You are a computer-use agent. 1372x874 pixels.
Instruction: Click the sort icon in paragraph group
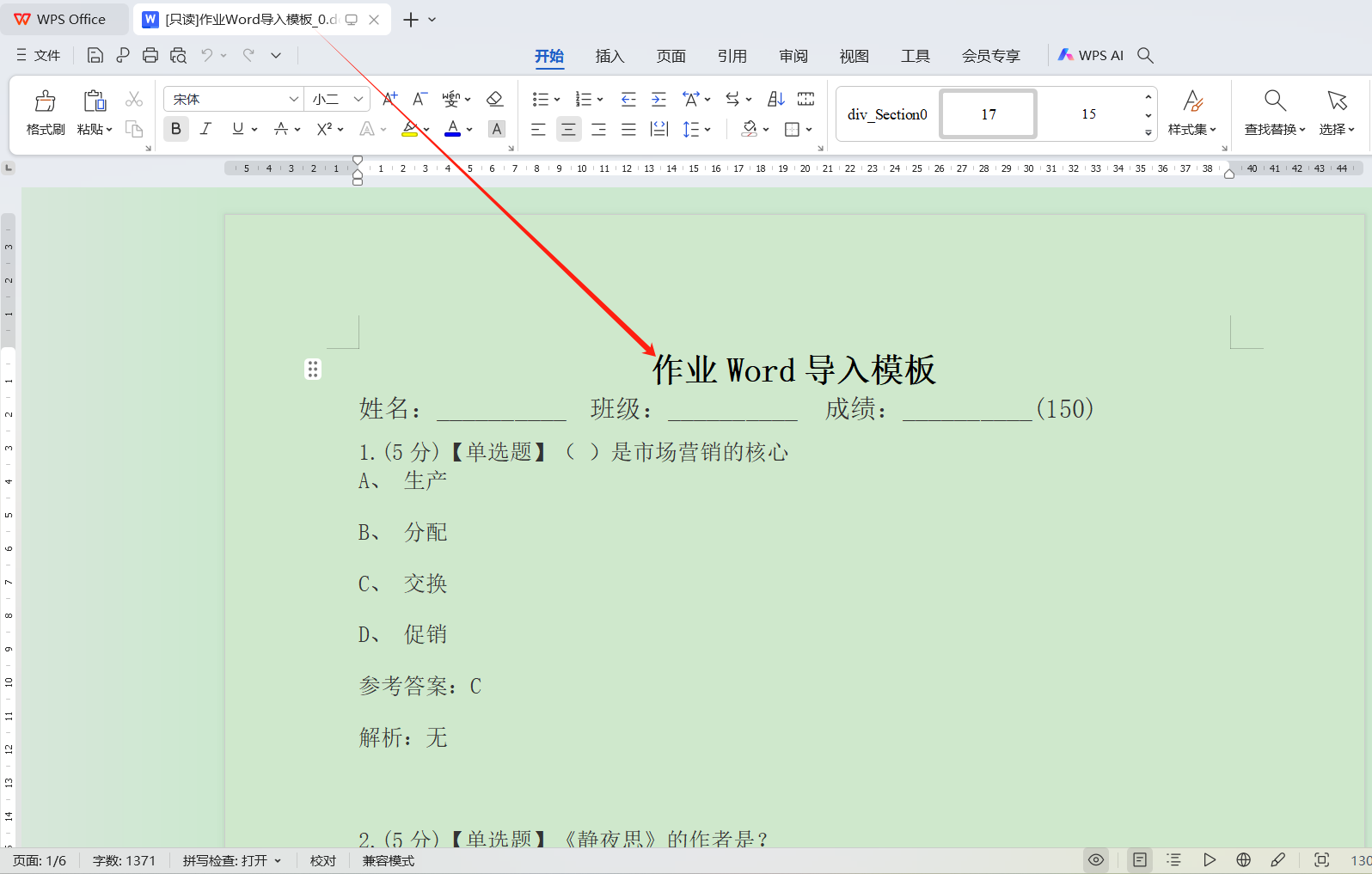[775, 100]
